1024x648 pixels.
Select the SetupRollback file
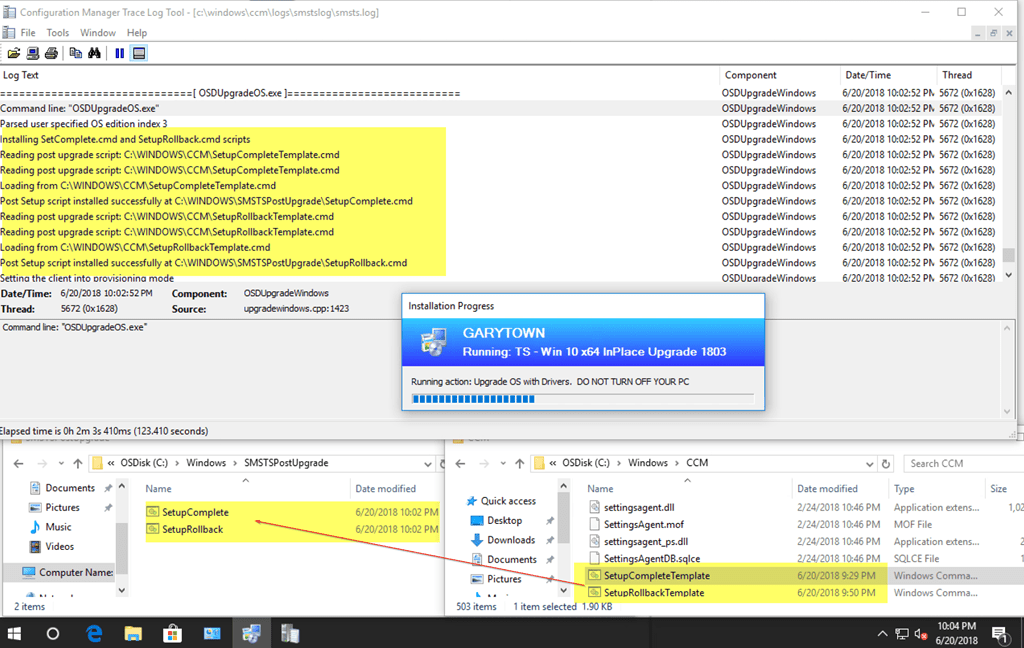pyautogui.click(x=193, y=529)
